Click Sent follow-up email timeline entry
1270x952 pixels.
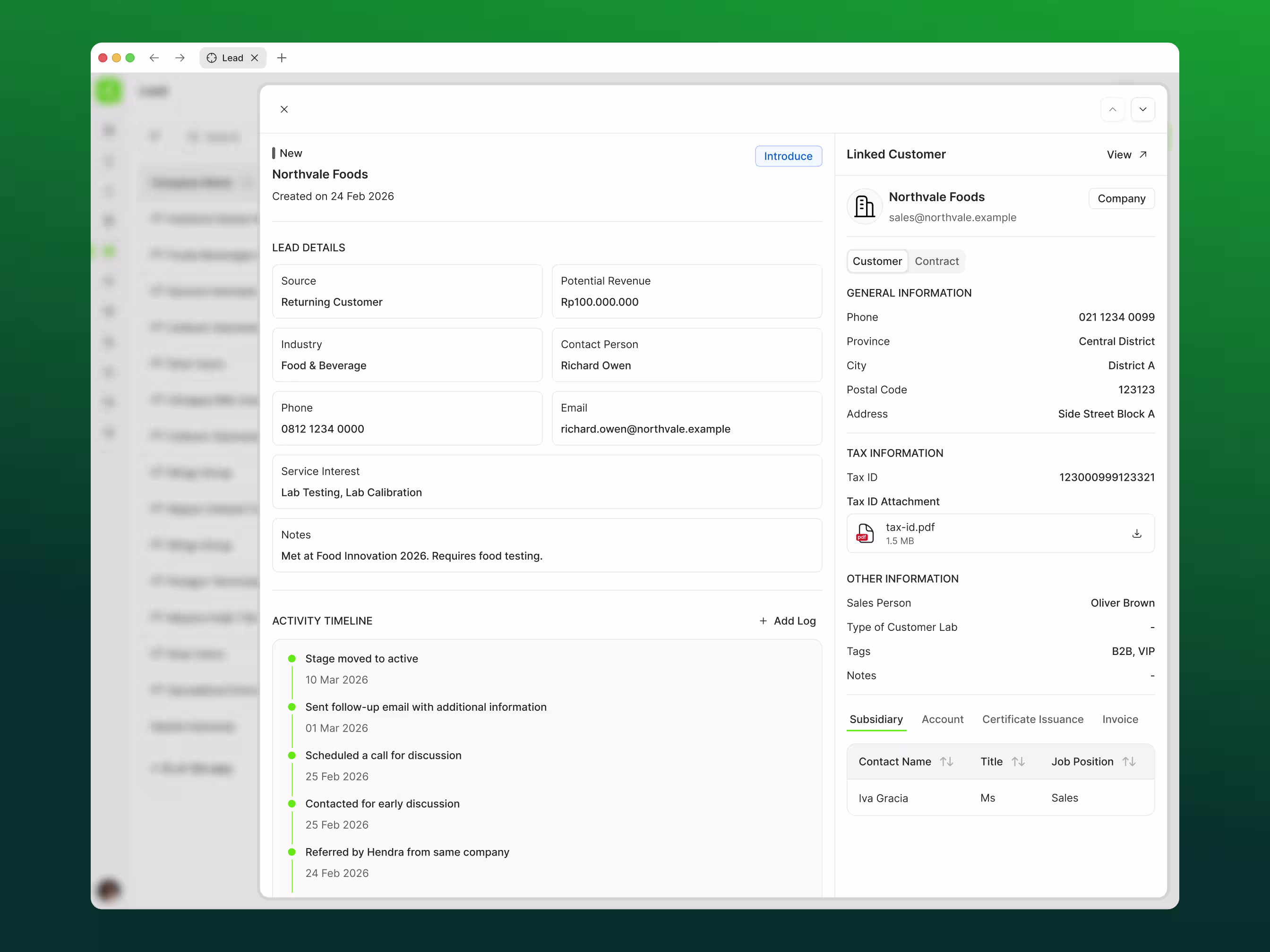[425, 707]
